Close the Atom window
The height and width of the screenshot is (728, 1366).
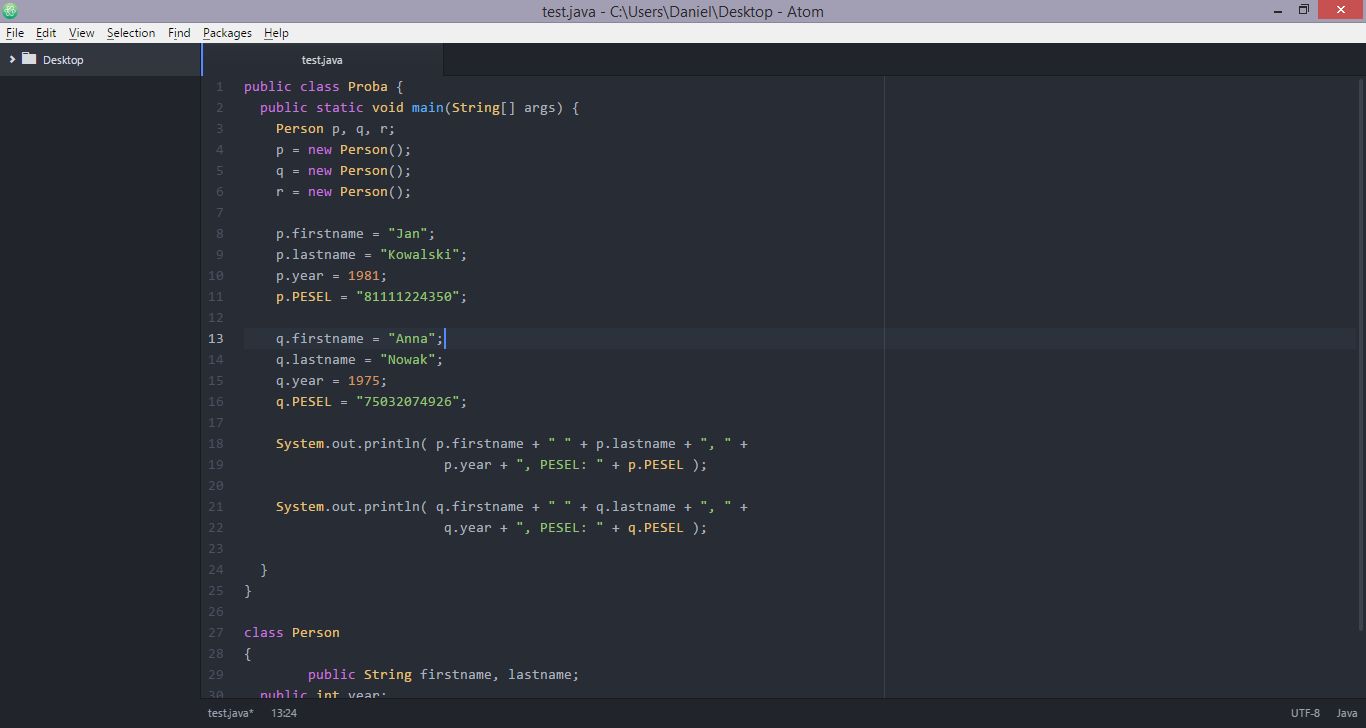click(1341, 10)
